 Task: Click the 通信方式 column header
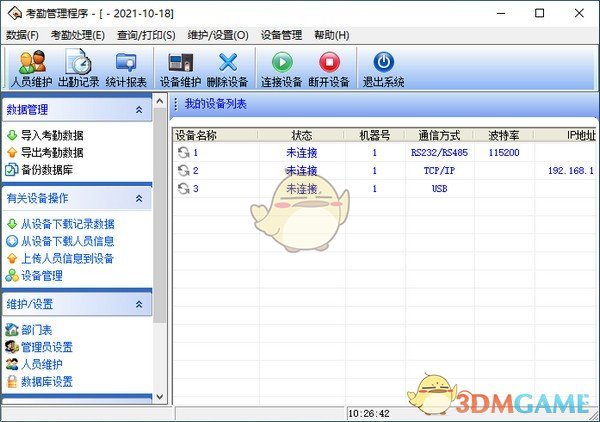(x=439, y=135)
